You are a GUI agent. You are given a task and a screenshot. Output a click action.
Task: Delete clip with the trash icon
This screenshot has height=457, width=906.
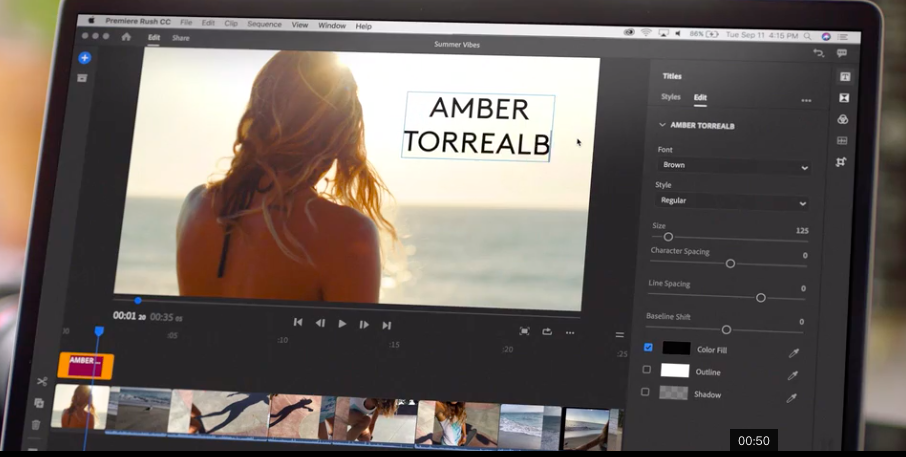(36, 424)
